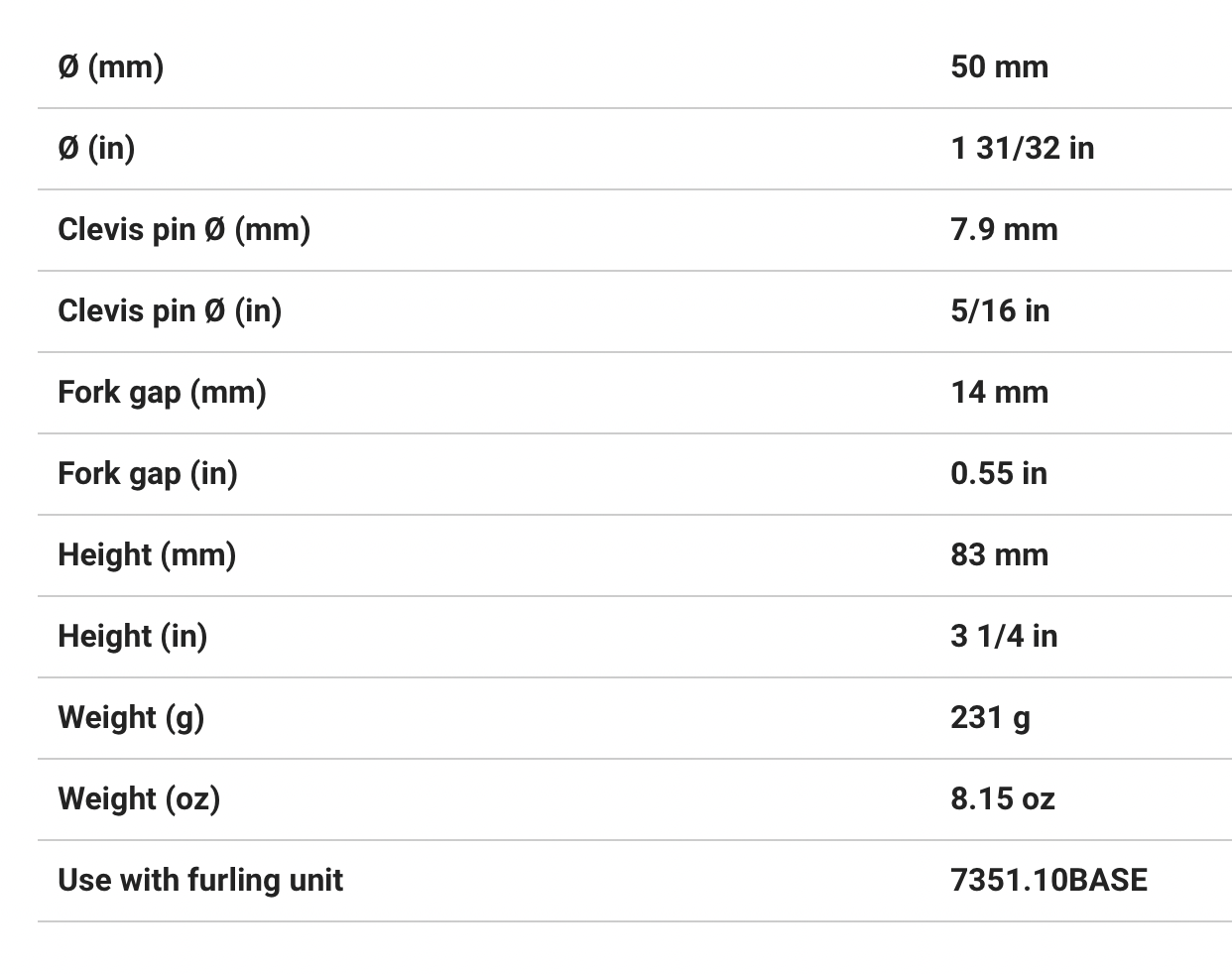Image resolution: width=1232 pixels, height=974 pixels.
Task: Select the "8.15 oz" weight value
Action: [x=1002, y=799]
